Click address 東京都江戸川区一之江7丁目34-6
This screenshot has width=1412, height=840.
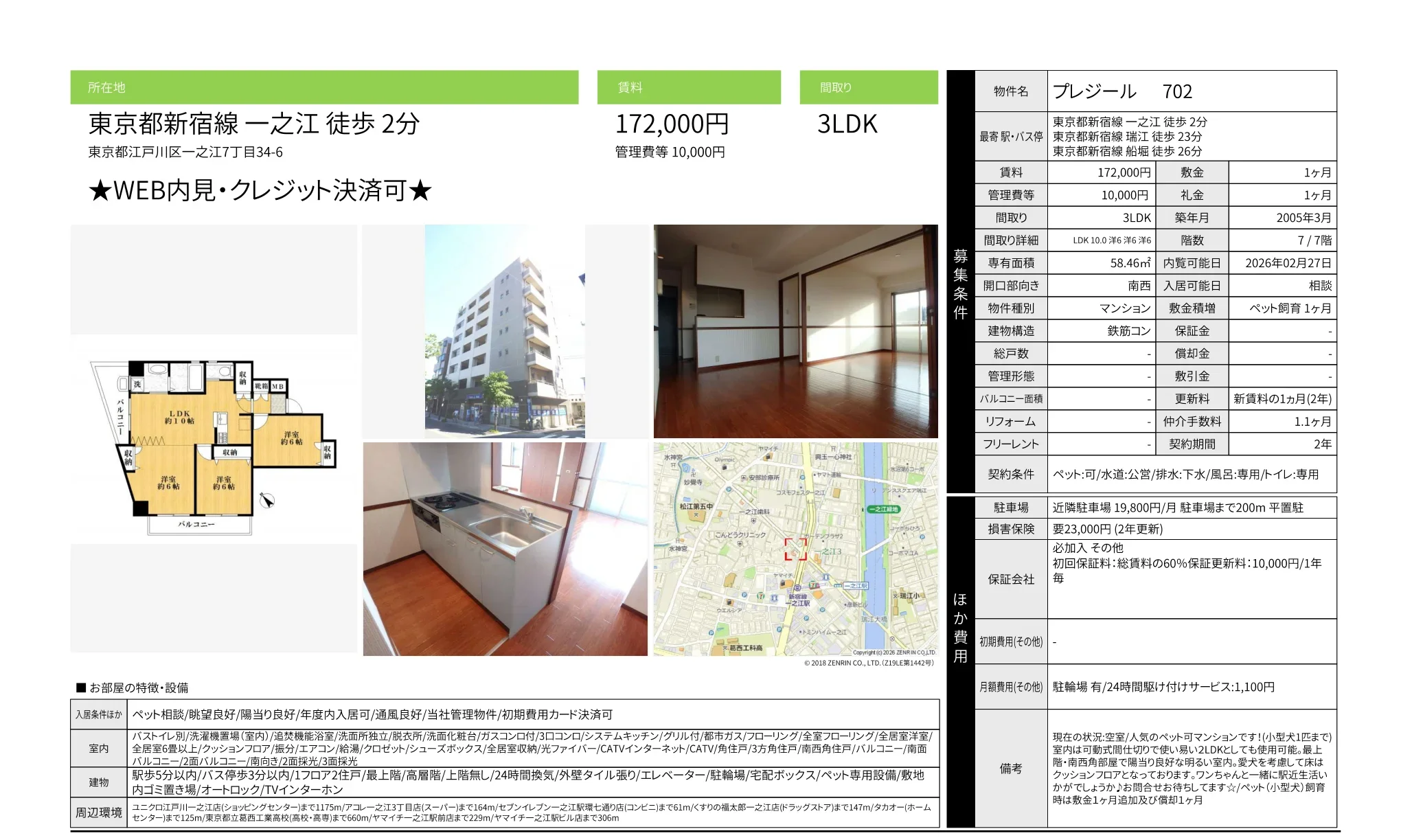coord(185,152)
